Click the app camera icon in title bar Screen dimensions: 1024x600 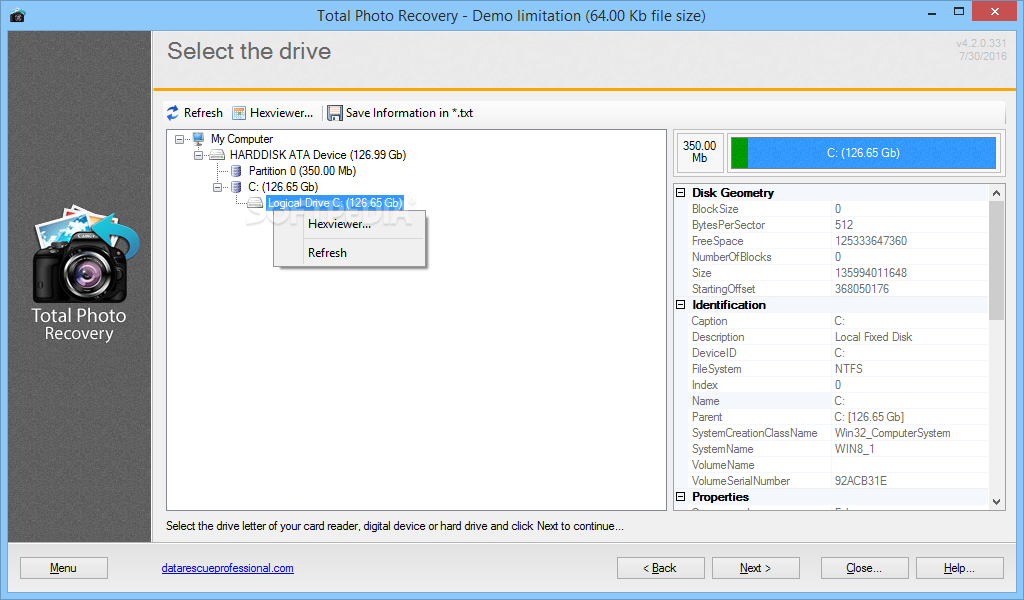[x=18, y=15]
